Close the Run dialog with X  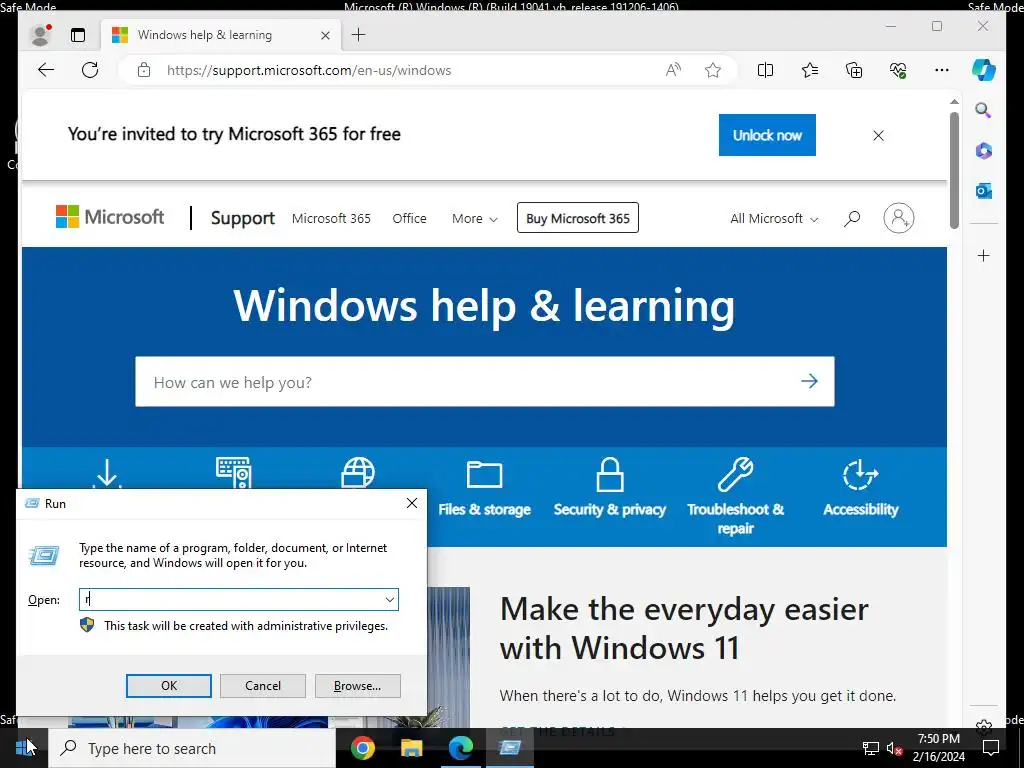(411, 503)
